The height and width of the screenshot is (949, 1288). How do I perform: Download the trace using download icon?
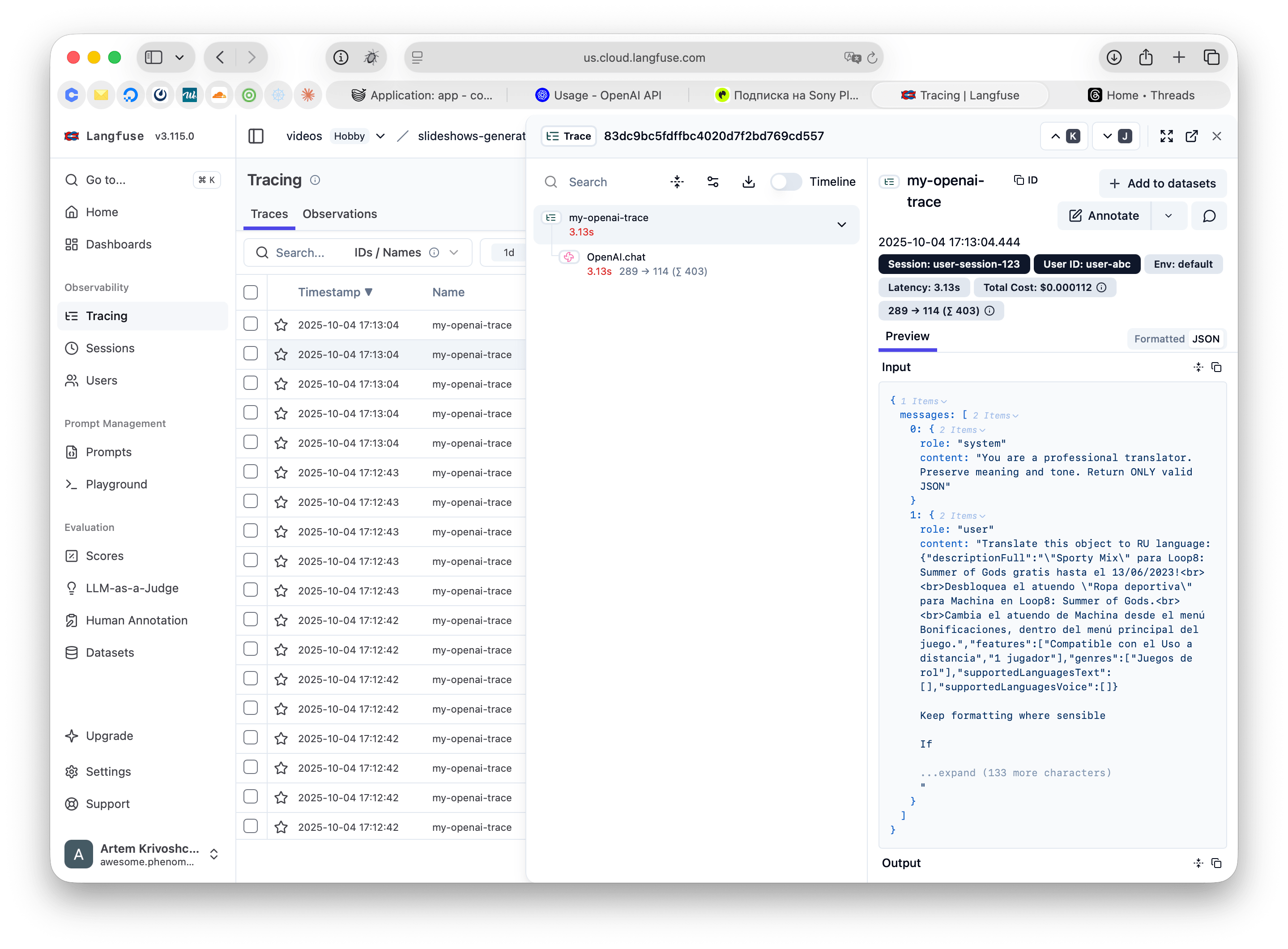748,182
